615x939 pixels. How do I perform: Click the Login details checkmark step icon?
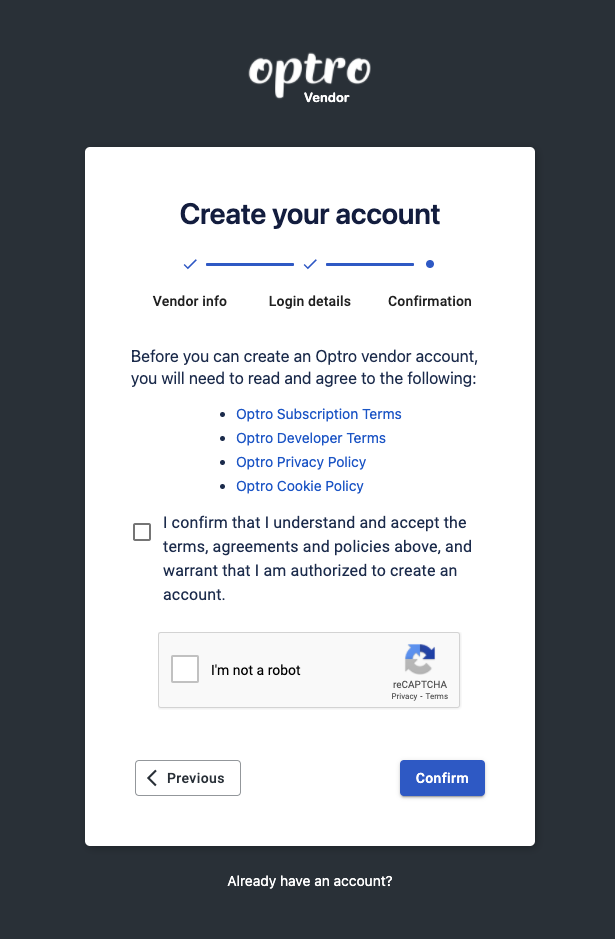310,264
